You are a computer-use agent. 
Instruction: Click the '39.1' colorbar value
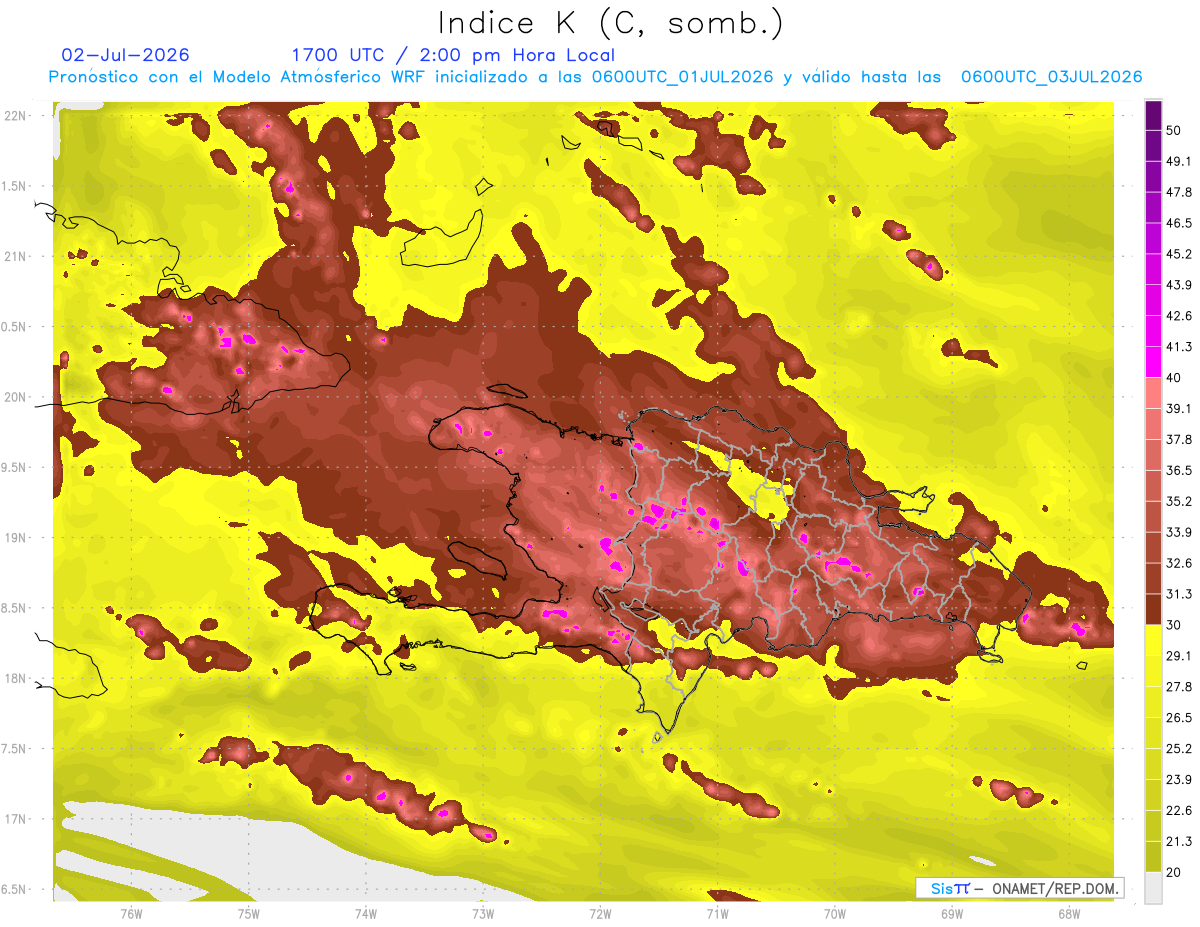click(x=1179, y=408)
